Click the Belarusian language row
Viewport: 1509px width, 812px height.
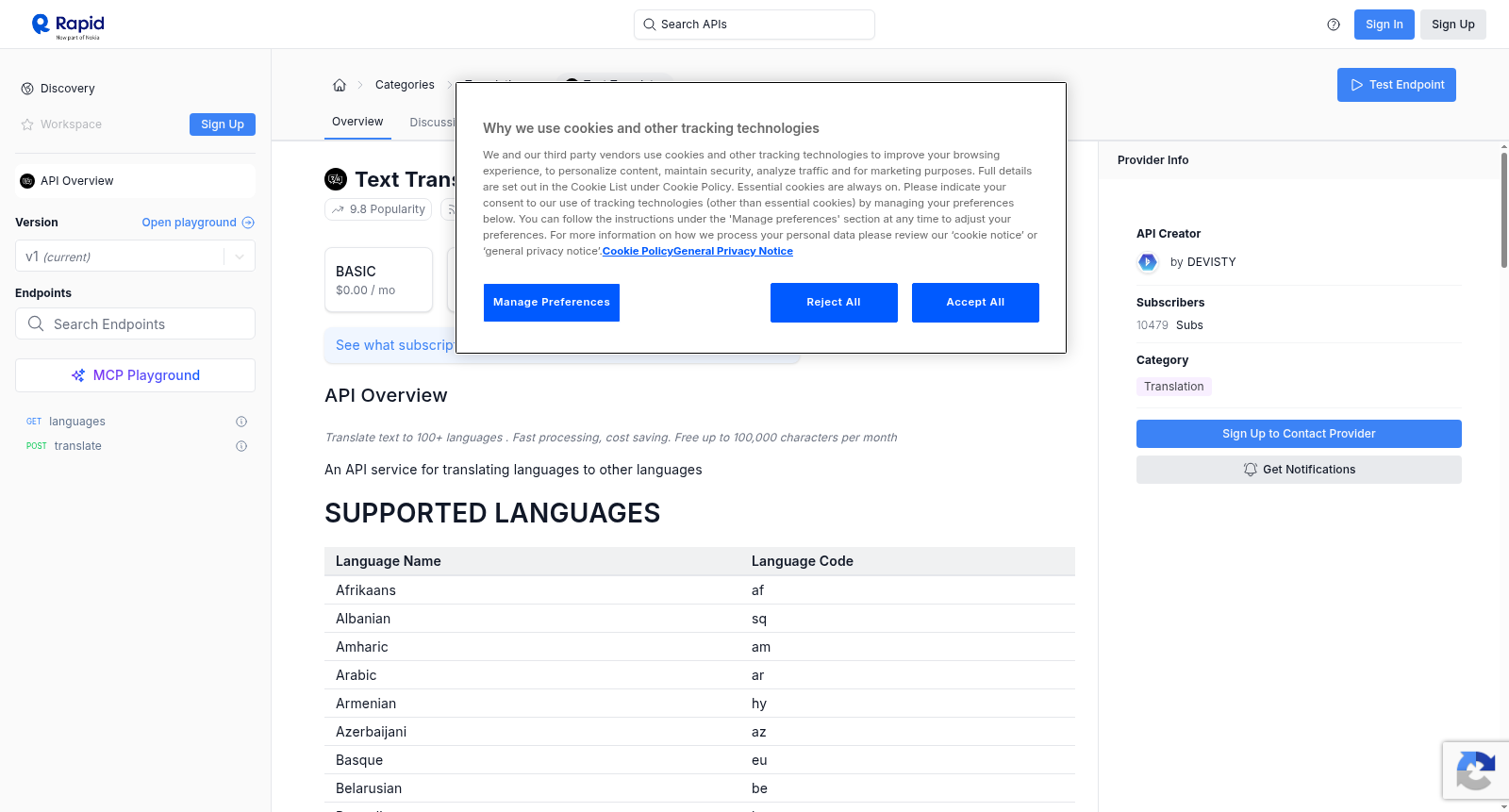(700, 788)
